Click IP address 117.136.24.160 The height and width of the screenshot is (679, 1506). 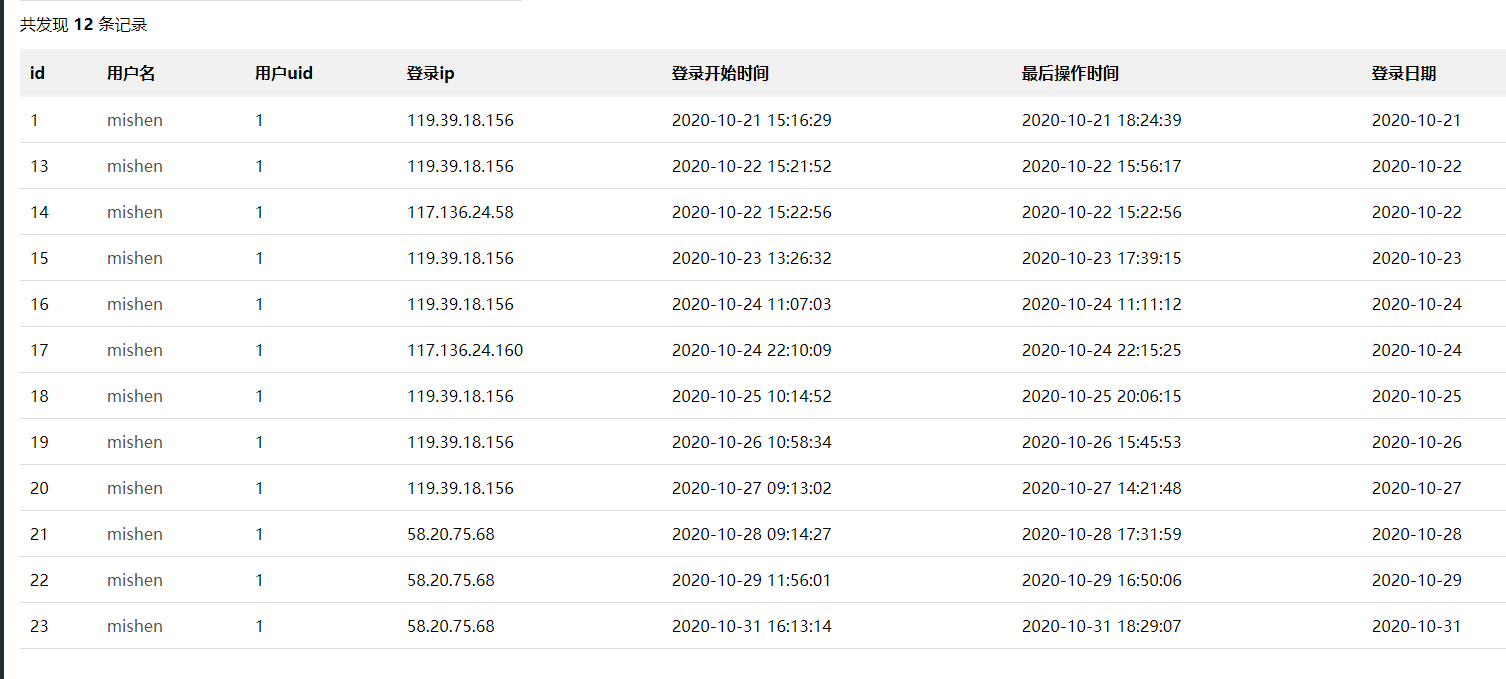coord(465,350)
